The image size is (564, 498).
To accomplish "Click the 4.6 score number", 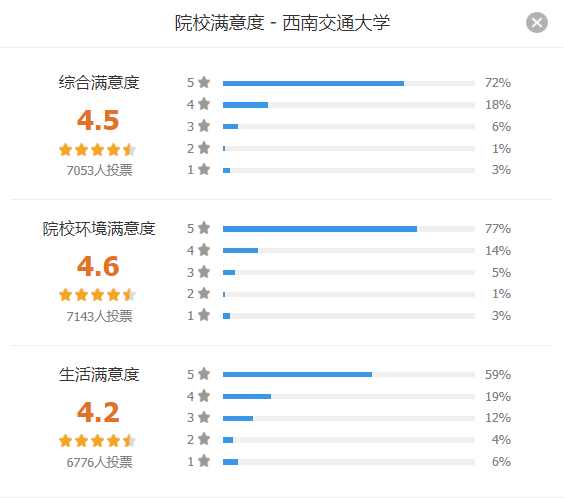I will [x=98, y=266].
